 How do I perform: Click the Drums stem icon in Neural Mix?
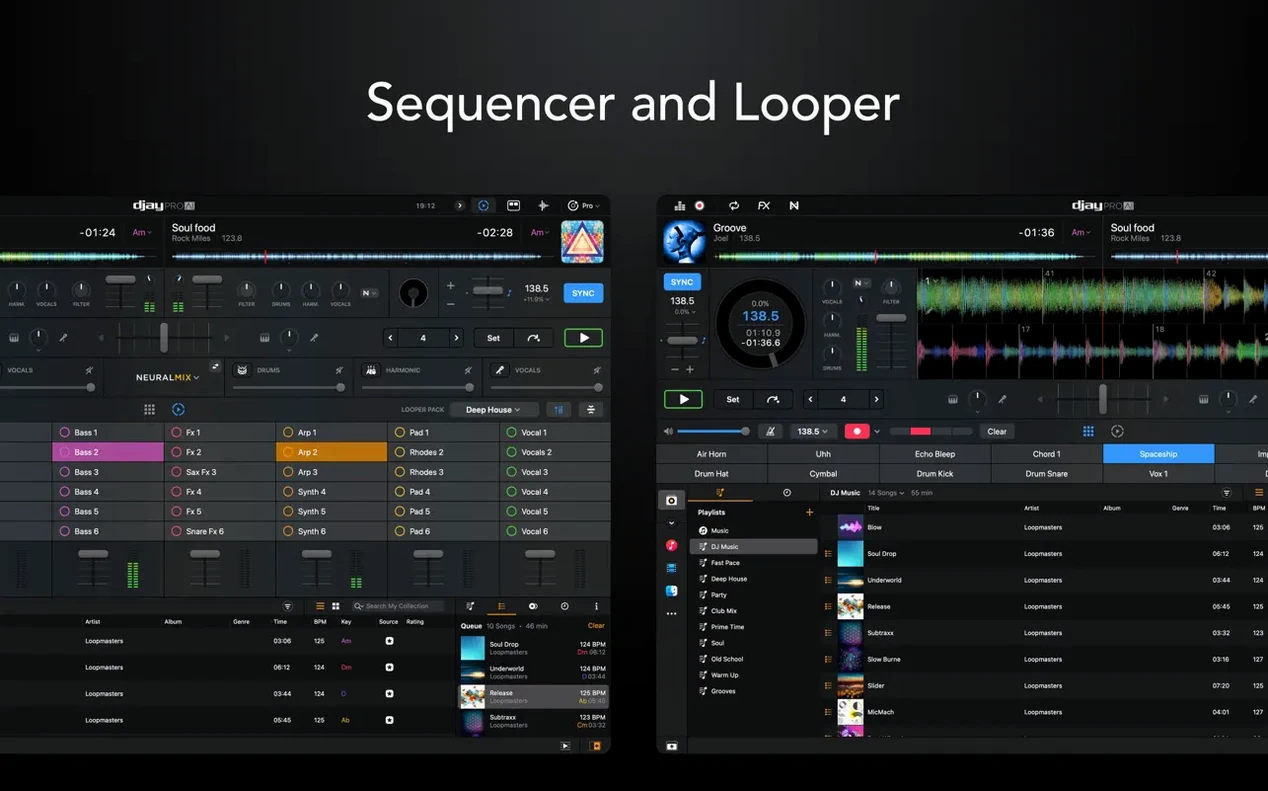click(x=241, y=370)
